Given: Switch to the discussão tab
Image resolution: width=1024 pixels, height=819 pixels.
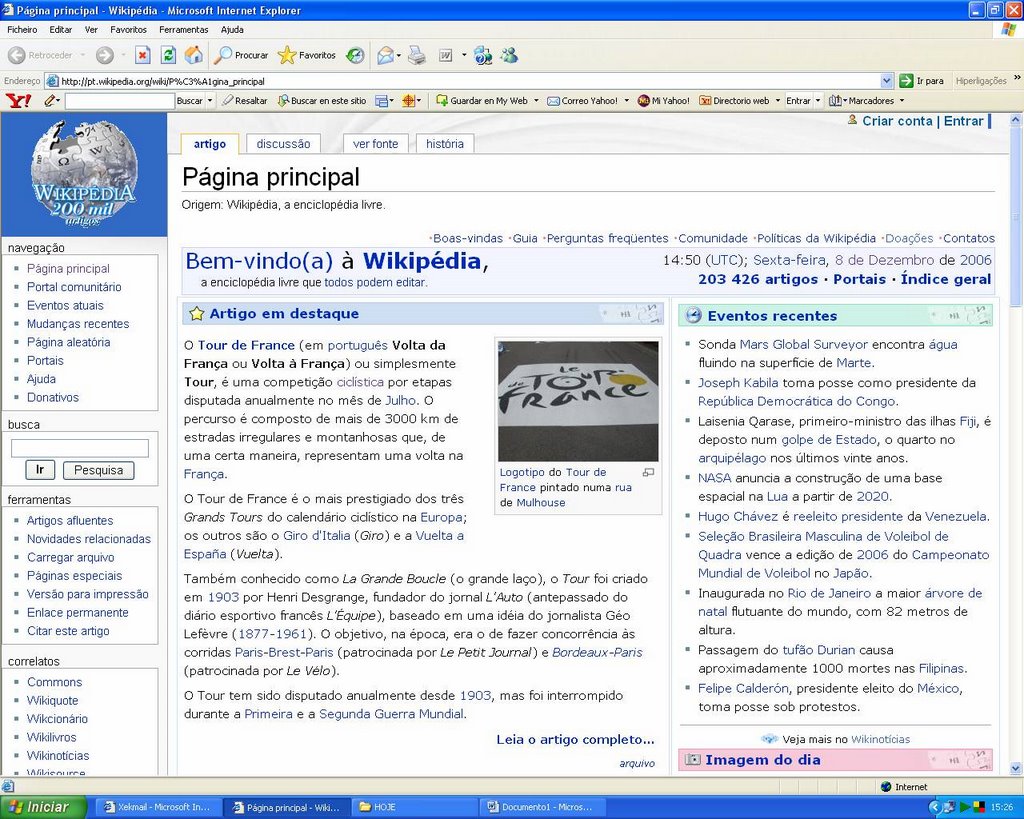Looking at the screenshot, I should click(283, 144).
